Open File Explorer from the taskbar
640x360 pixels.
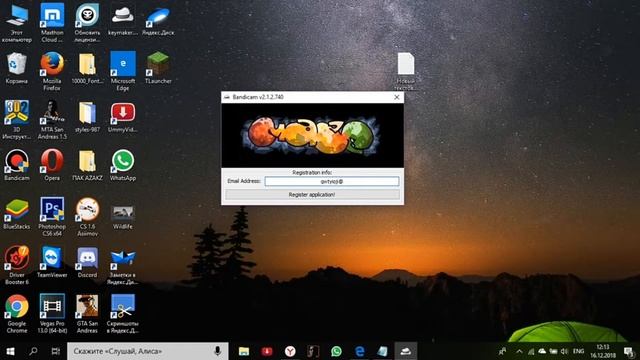coord(244,351)
